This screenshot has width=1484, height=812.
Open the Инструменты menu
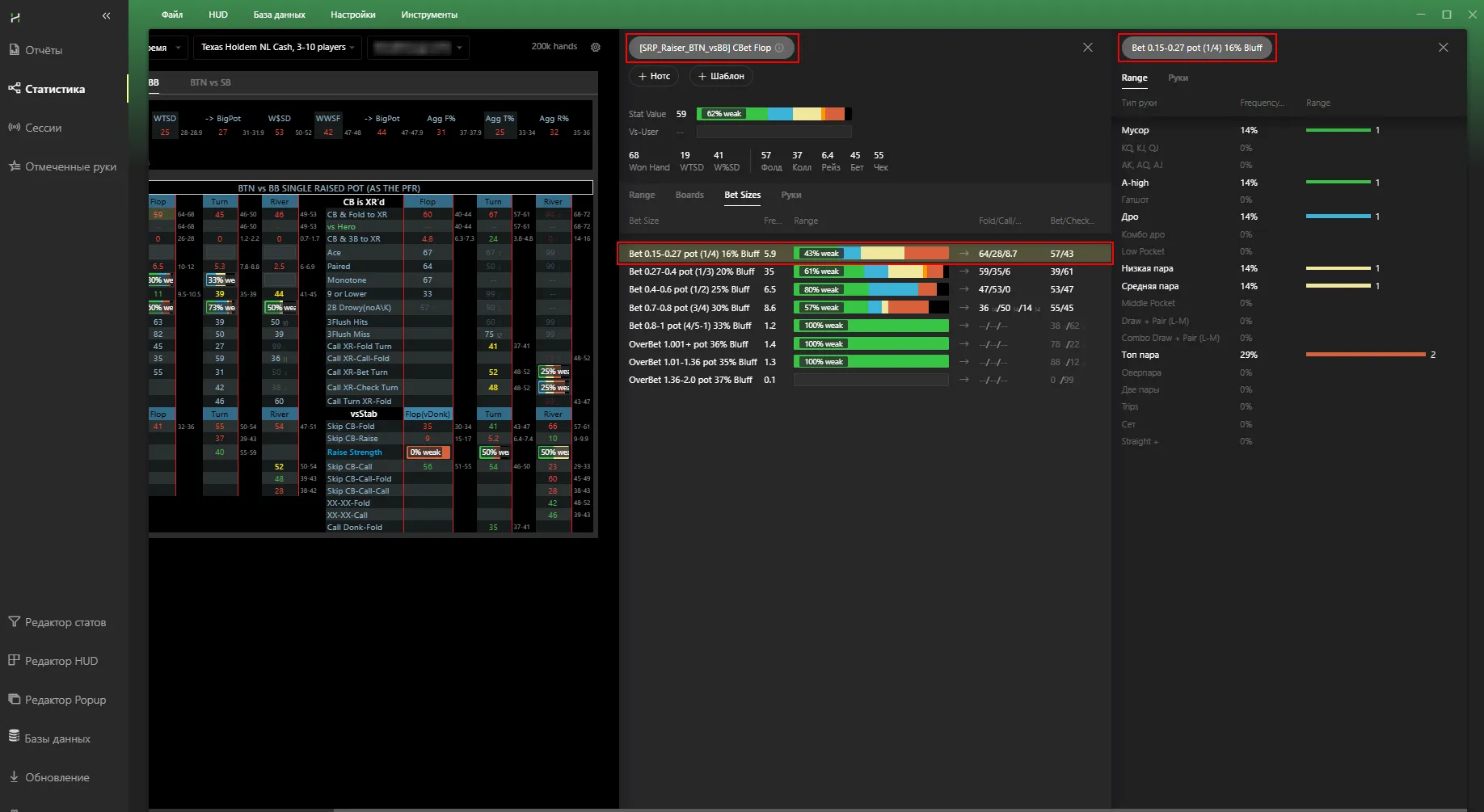[429, 15]
